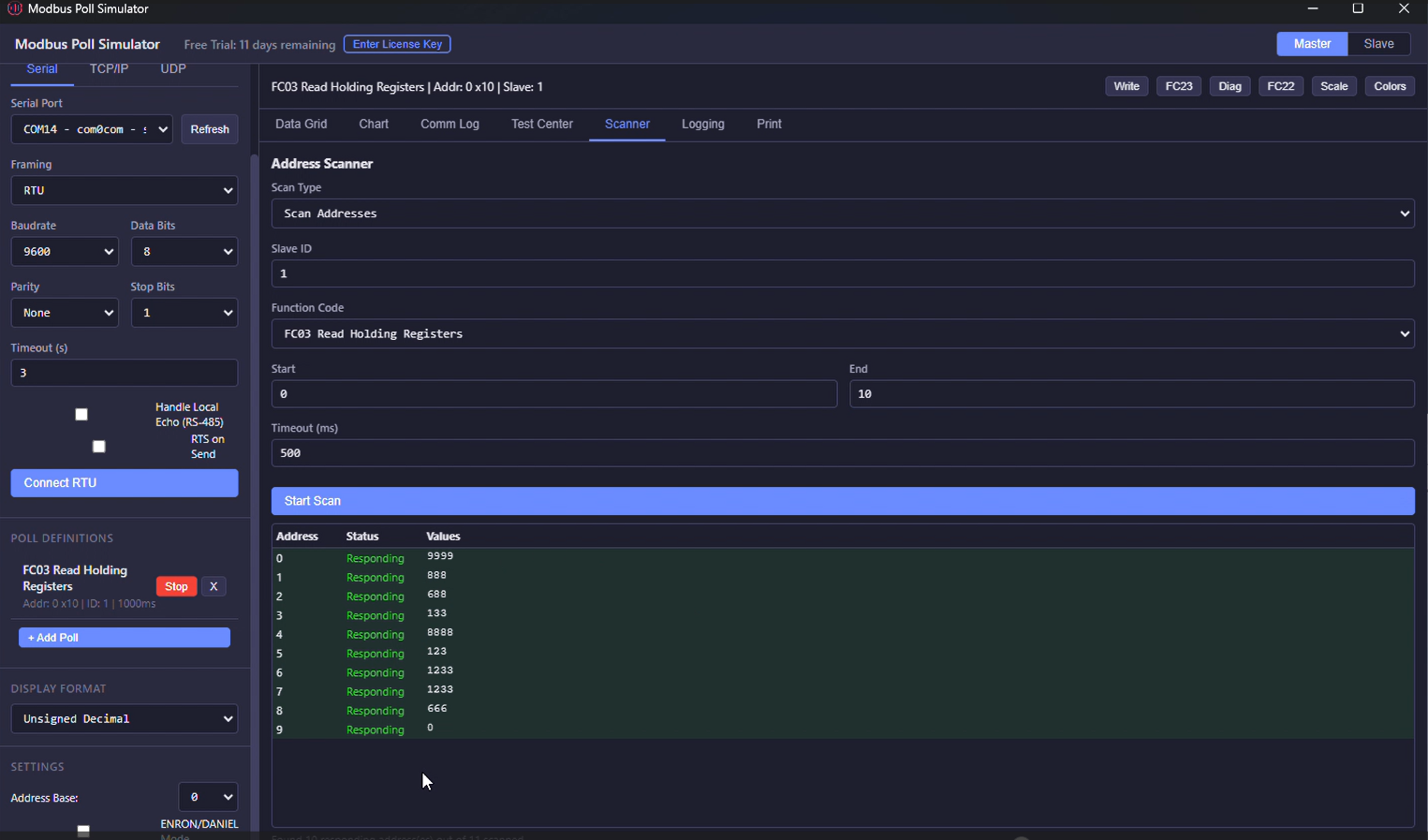This screenshot has height=840, width=1428.
Task: Click the FC23 button
Action: click(1178, 85)
